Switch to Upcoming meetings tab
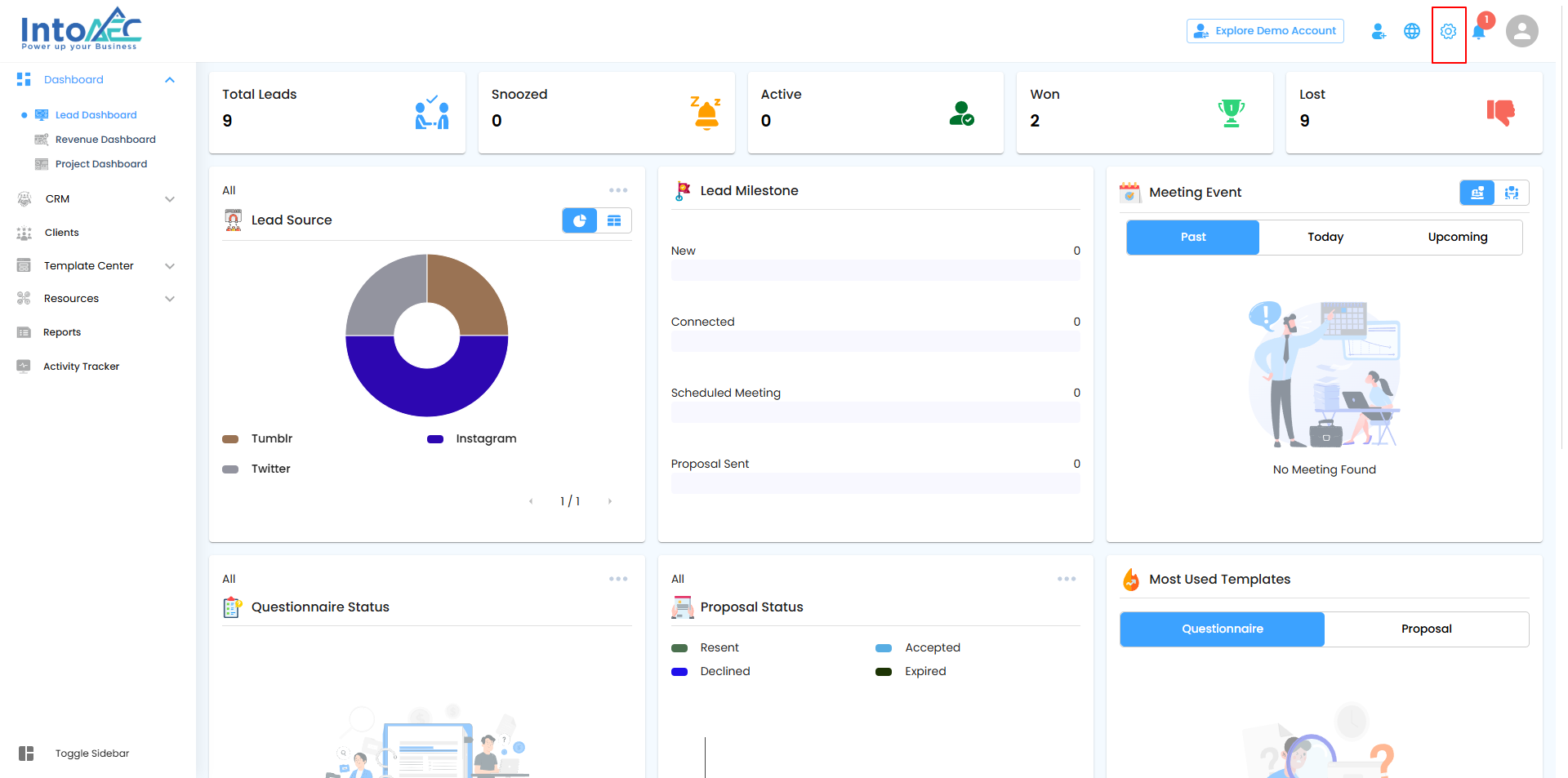Screen dimensions: 1568x778 tap(1458, 238)
